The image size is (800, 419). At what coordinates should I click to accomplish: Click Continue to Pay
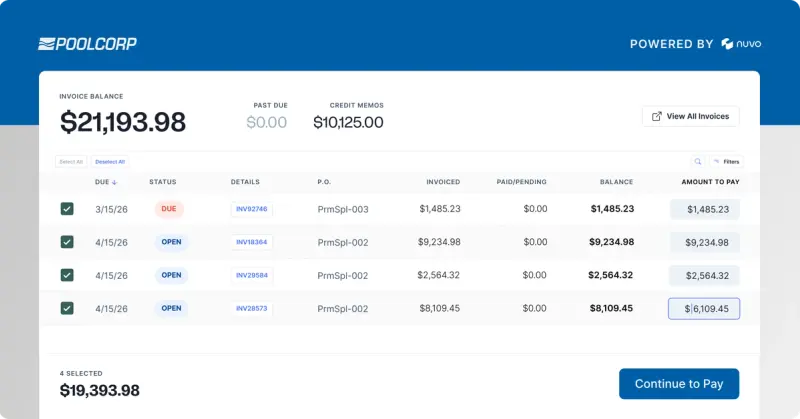coord(679,384)
